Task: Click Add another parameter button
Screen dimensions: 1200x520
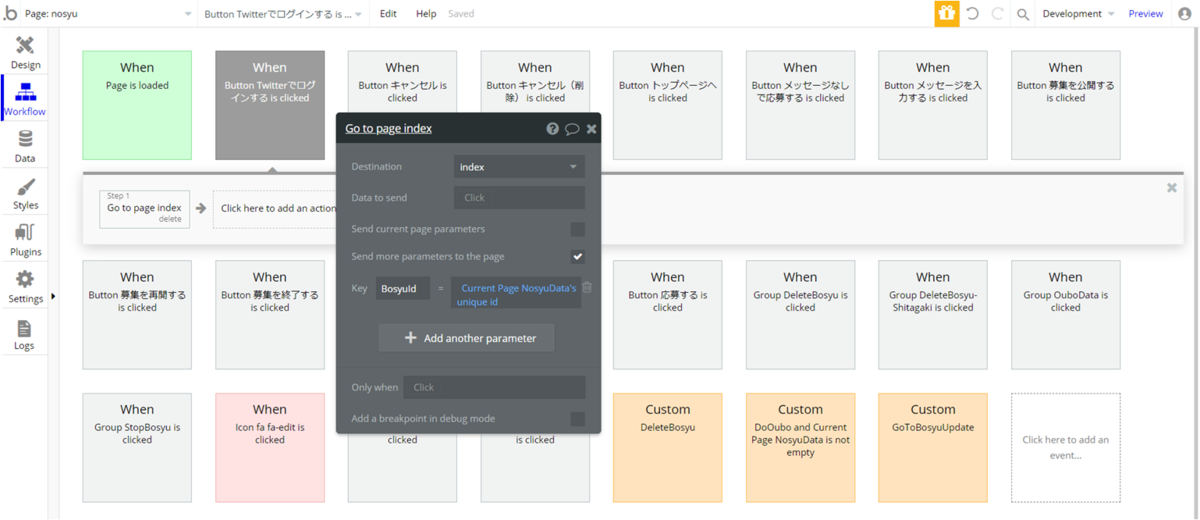Action: (466, 338)
